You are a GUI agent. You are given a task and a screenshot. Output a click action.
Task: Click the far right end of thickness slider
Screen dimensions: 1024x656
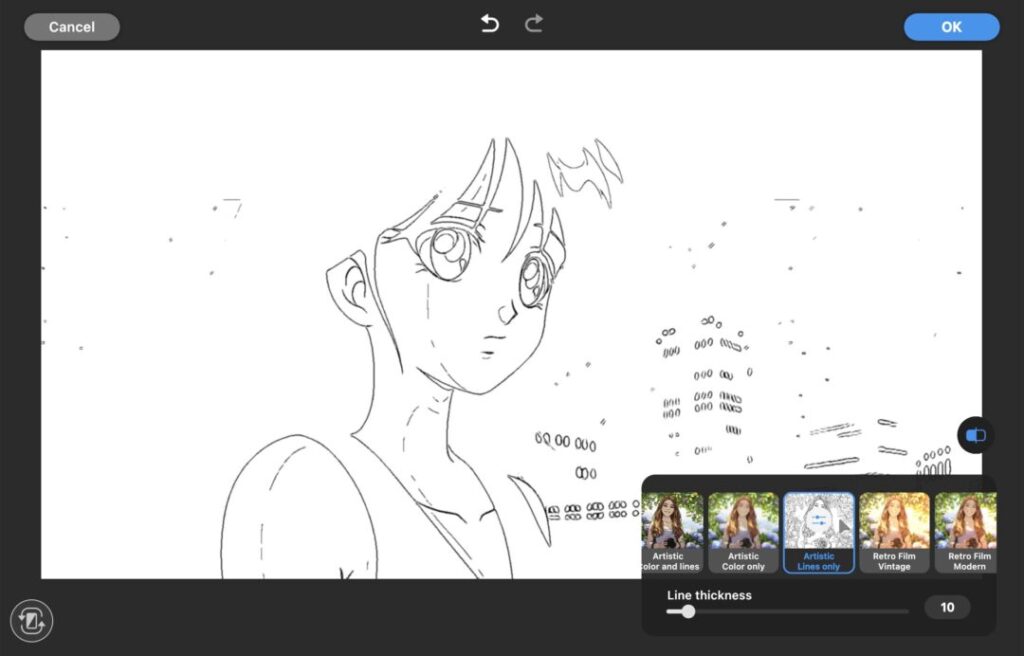click(x=907, y=611)
